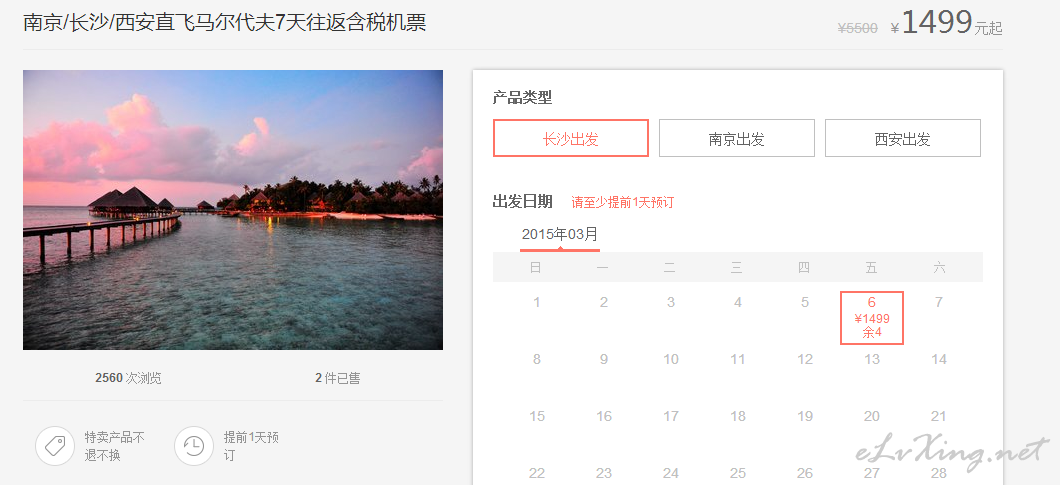The image size is (1060, 485).
Task: Choose March 6 priced ¥1499
Action: 871,317
